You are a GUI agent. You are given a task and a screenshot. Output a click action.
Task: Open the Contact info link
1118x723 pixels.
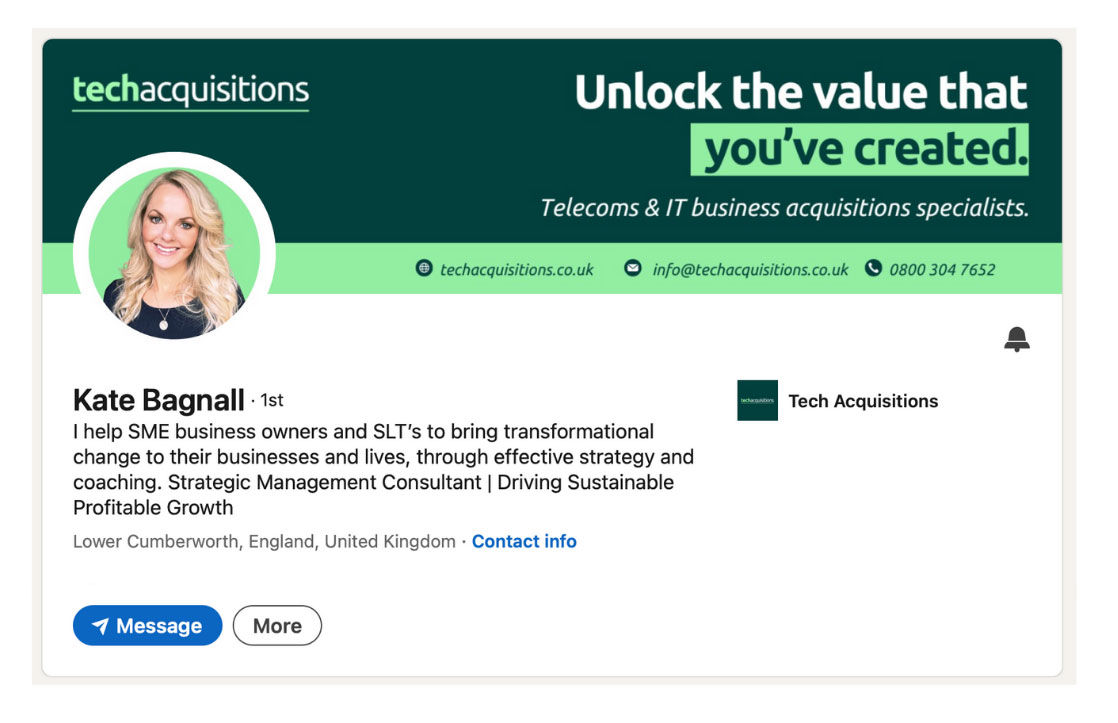click(524, 541)
